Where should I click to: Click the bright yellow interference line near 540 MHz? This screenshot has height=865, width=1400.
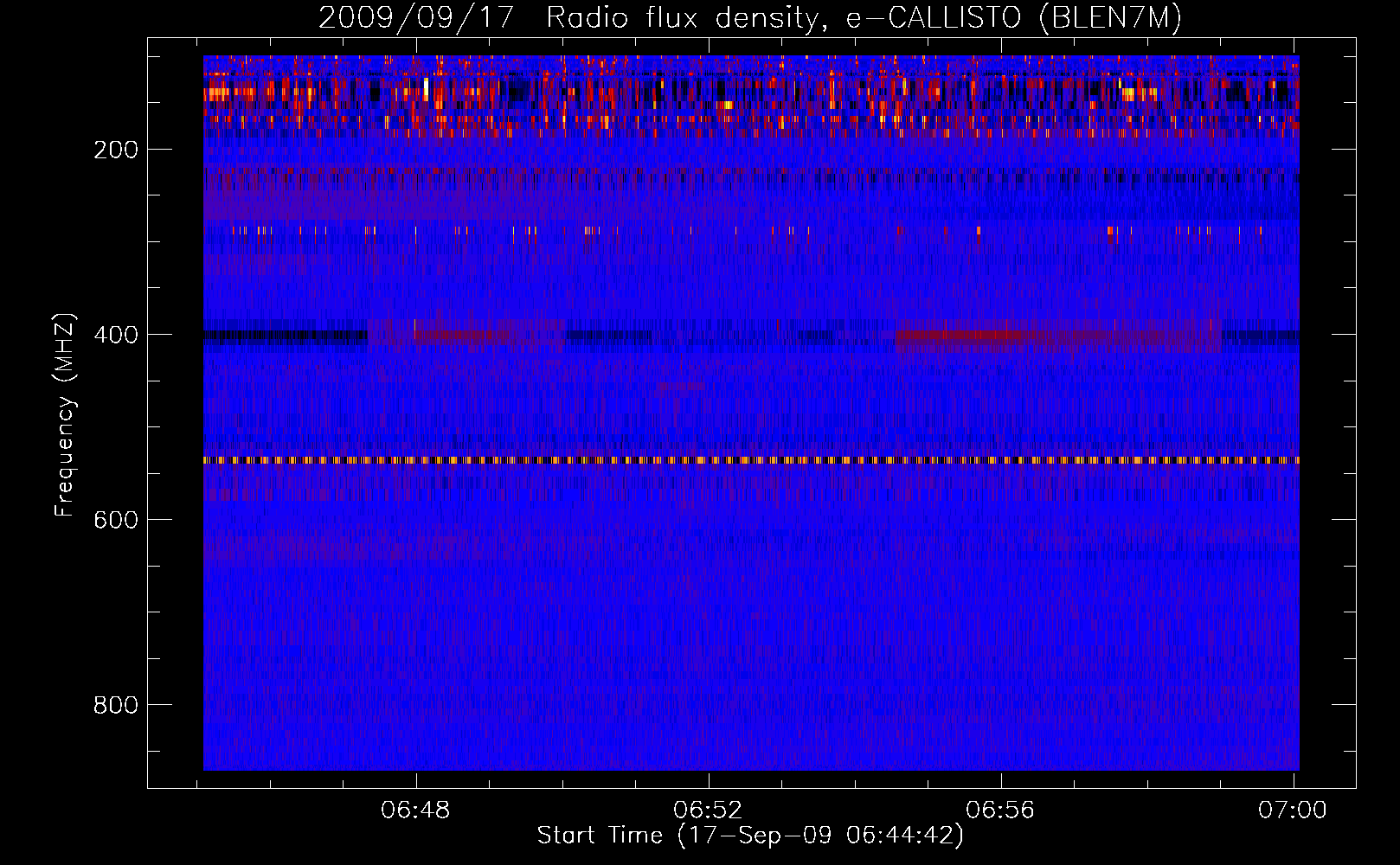[751, 460]
